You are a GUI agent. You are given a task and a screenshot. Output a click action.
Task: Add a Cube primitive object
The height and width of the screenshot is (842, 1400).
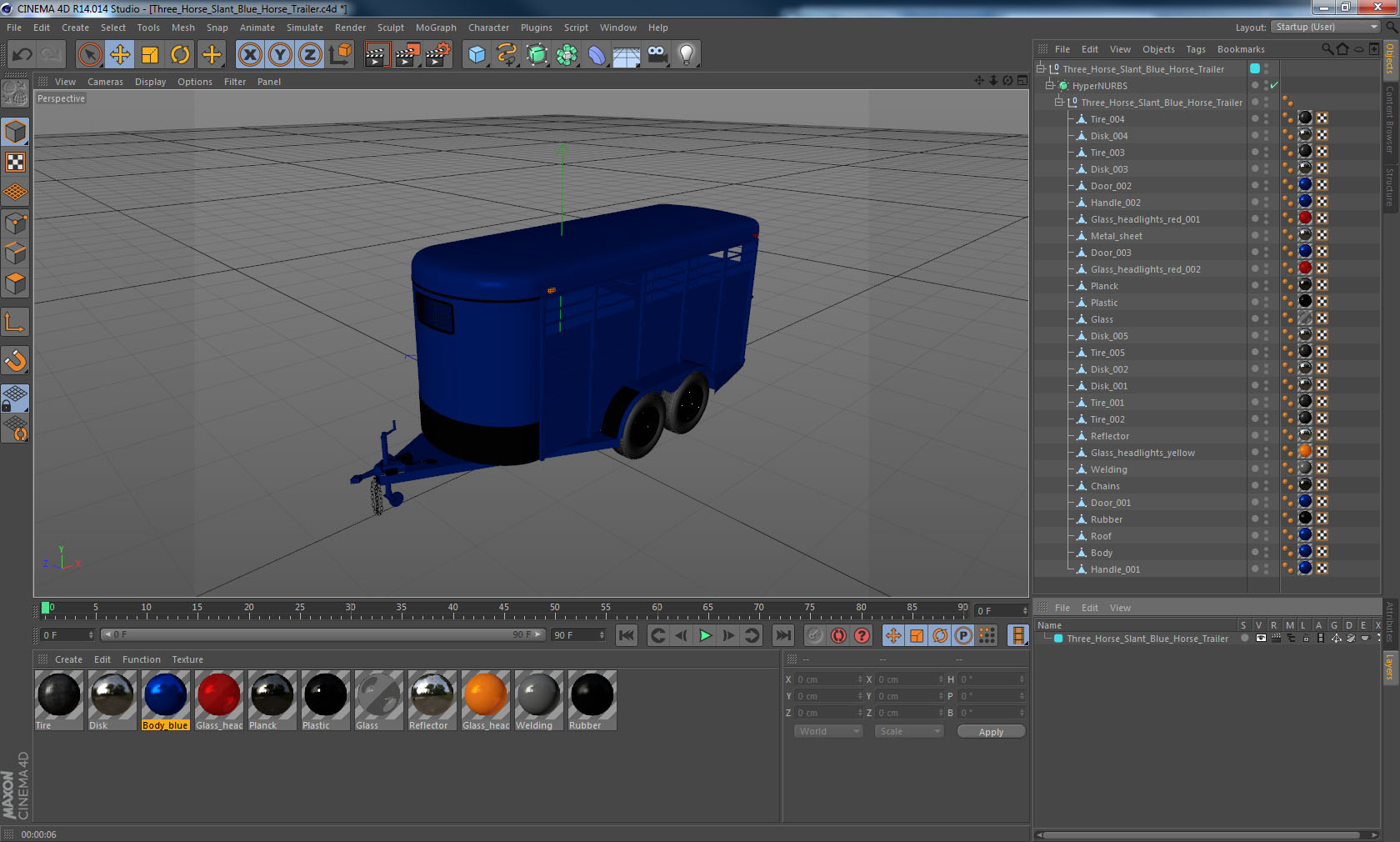tap(476, 55)
